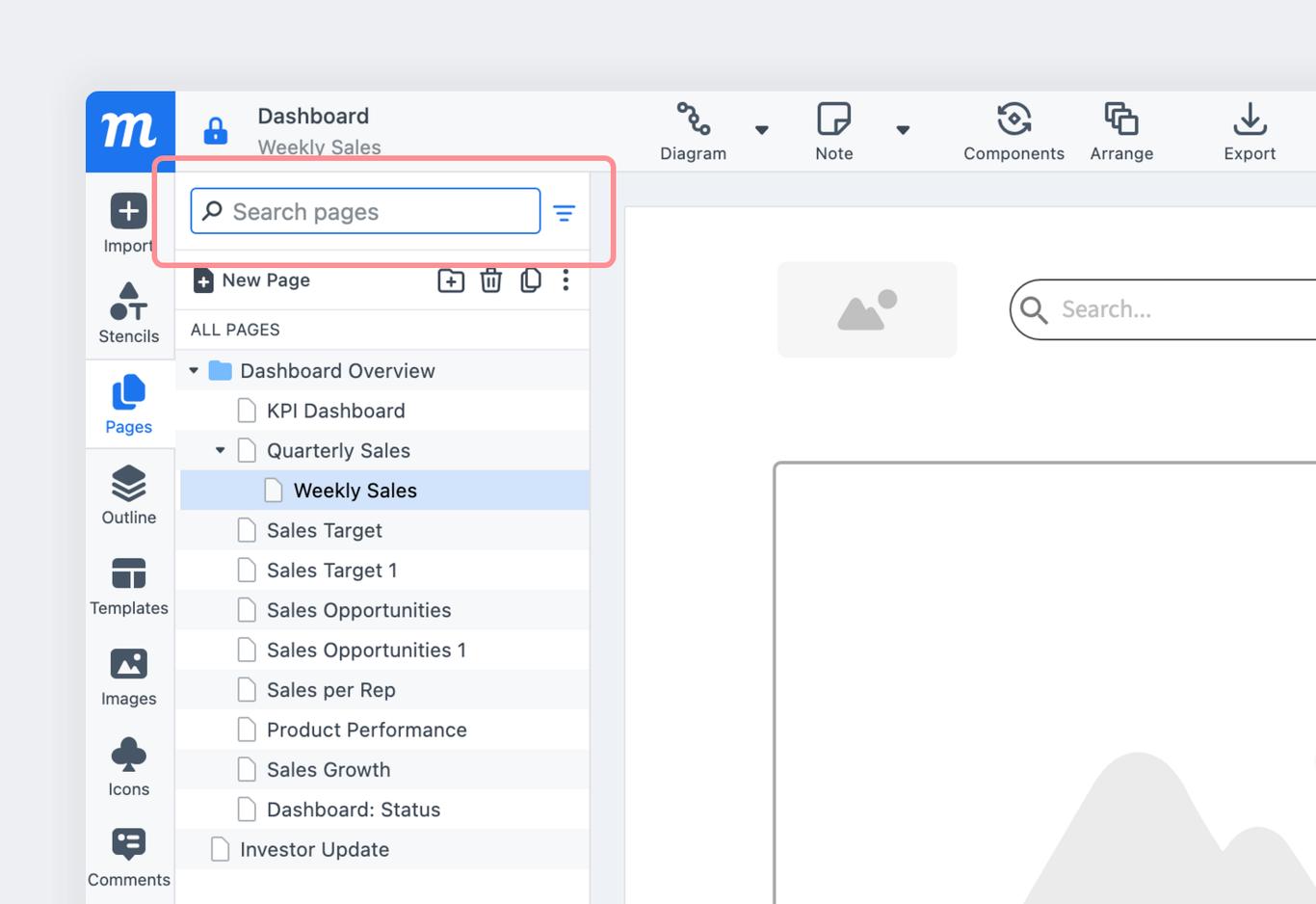Select the Sales Target page
Screen dimensions: 1316x904
point(384,530)
